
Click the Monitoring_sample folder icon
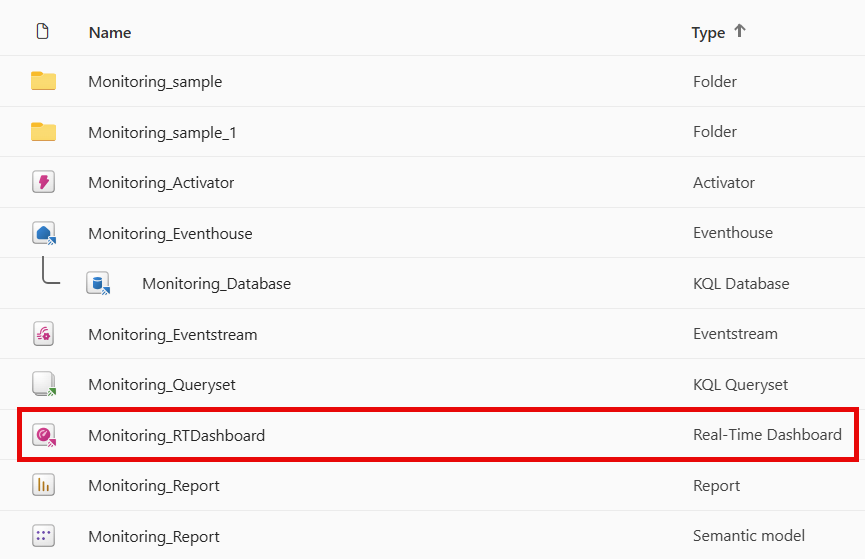43,81
